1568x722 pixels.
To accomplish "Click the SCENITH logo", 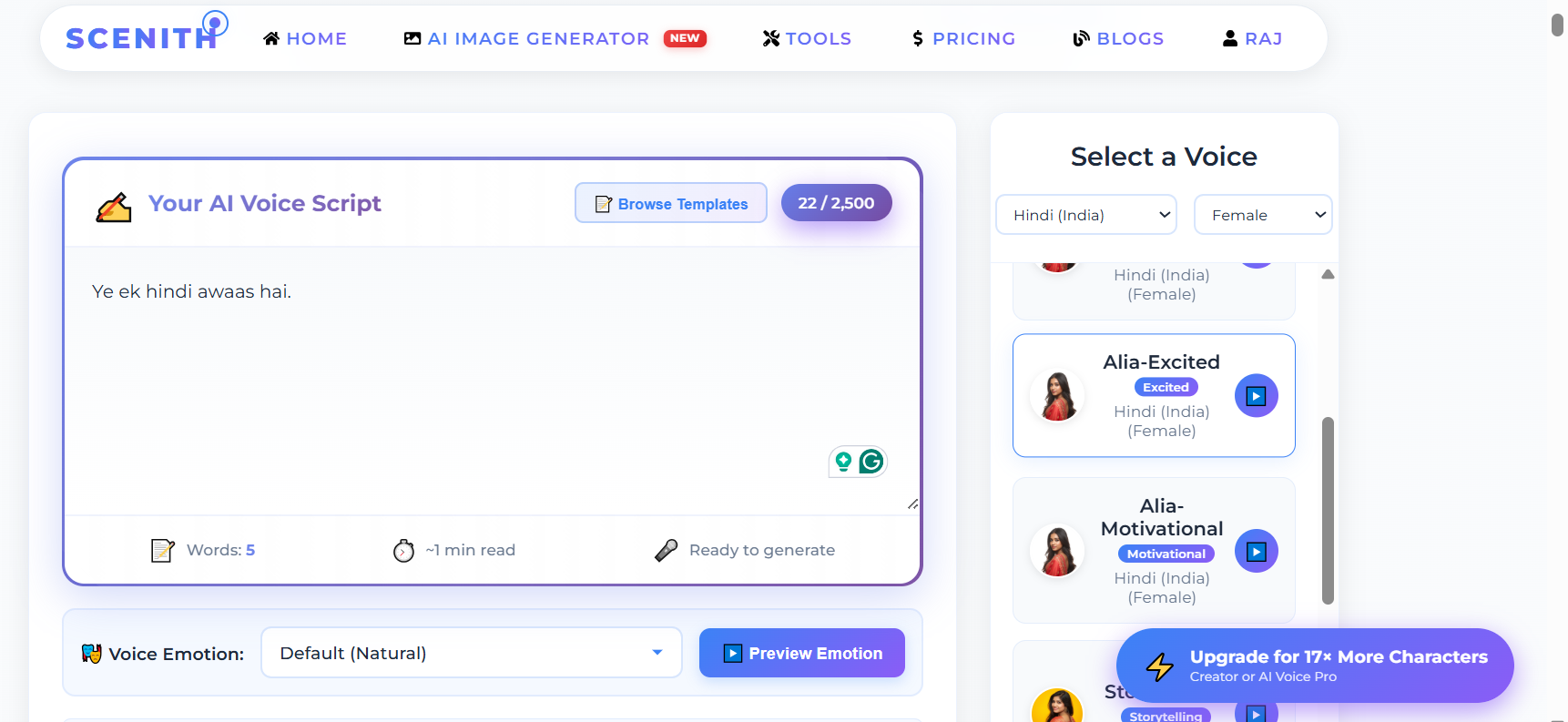I will (x=138, y=37).
